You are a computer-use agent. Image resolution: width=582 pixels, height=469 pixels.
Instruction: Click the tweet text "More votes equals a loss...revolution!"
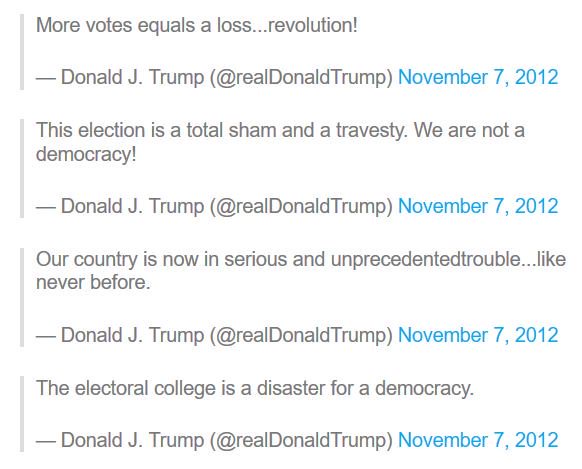(x=197, y=25)
